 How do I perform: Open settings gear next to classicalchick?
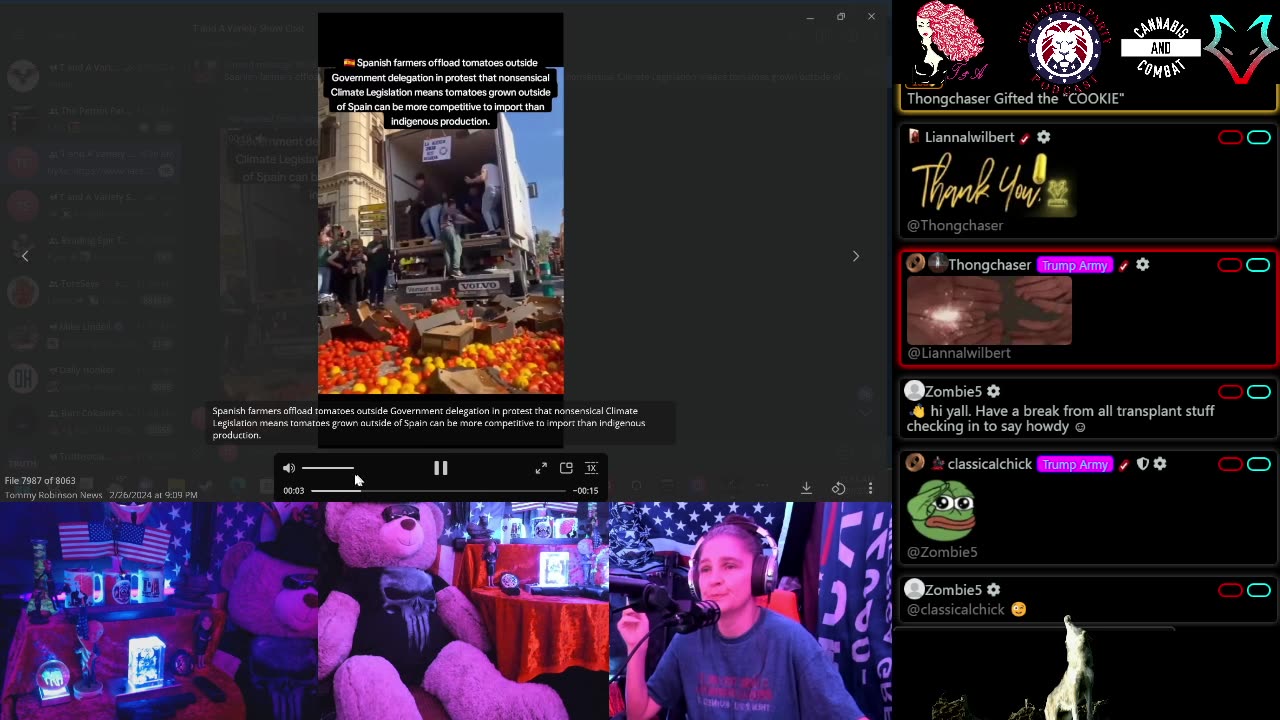coord(1160,464)
